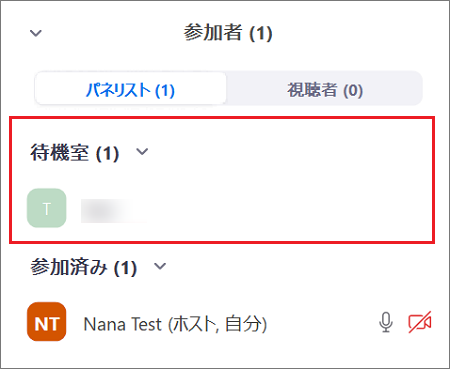Select the Nana Test row empty area
Viewport: 450px width, 369px height.
tap(320, 322)
